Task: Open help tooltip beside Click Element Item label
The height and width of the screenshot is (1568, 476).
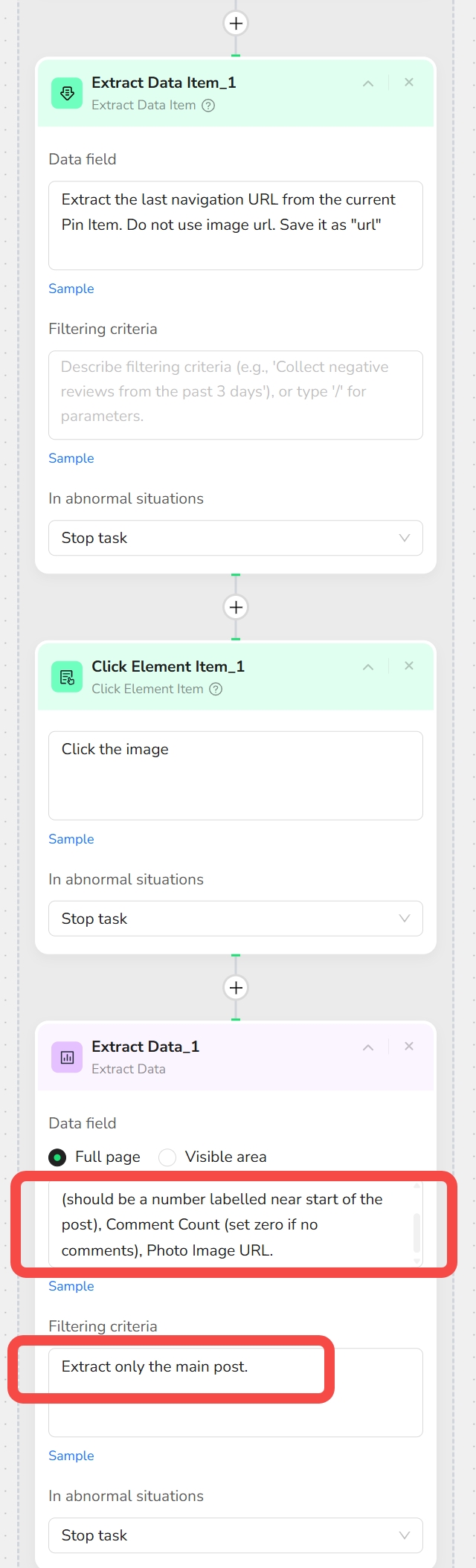Action: click(215, 689)
